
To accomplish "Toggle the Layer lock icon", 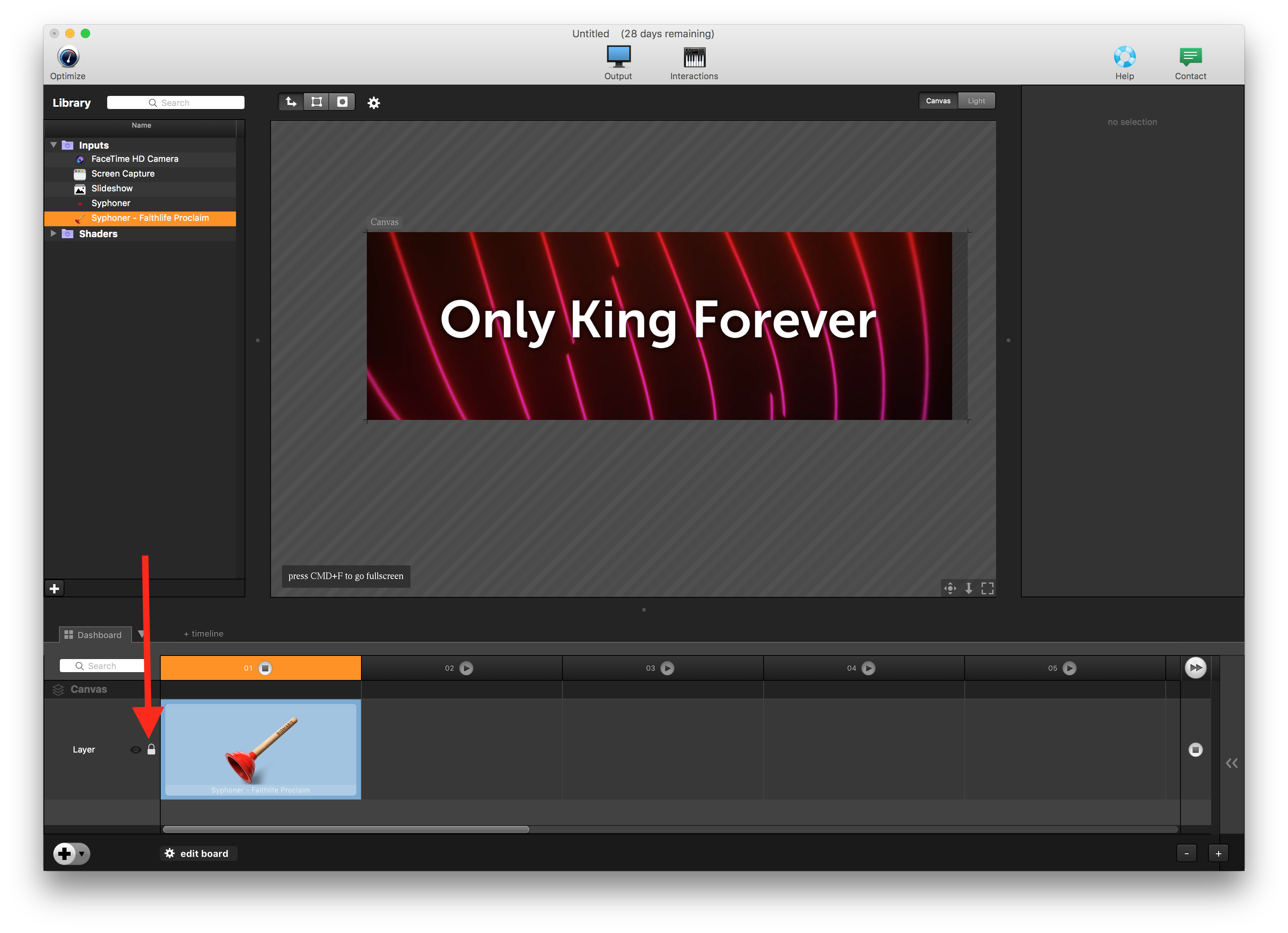I will point(151,749).
